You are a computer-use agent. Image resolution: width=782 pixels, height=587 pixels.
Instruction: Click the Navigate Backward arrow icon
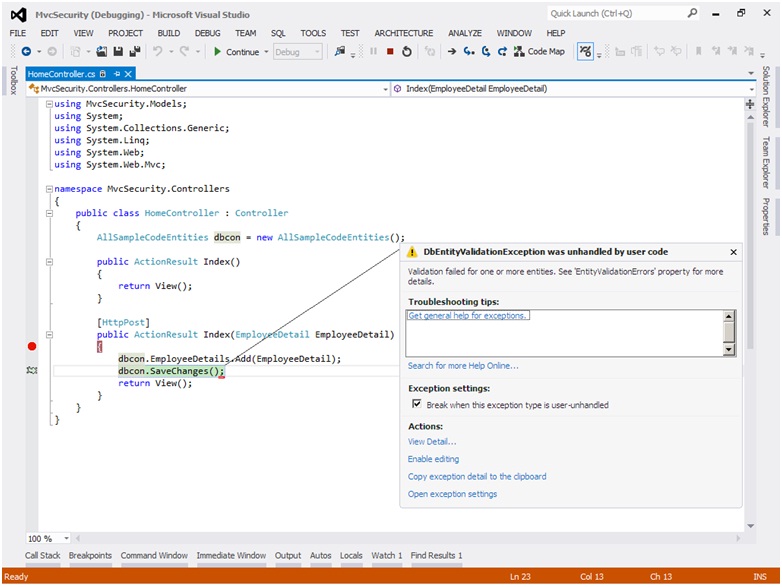[x=26, y=51]
